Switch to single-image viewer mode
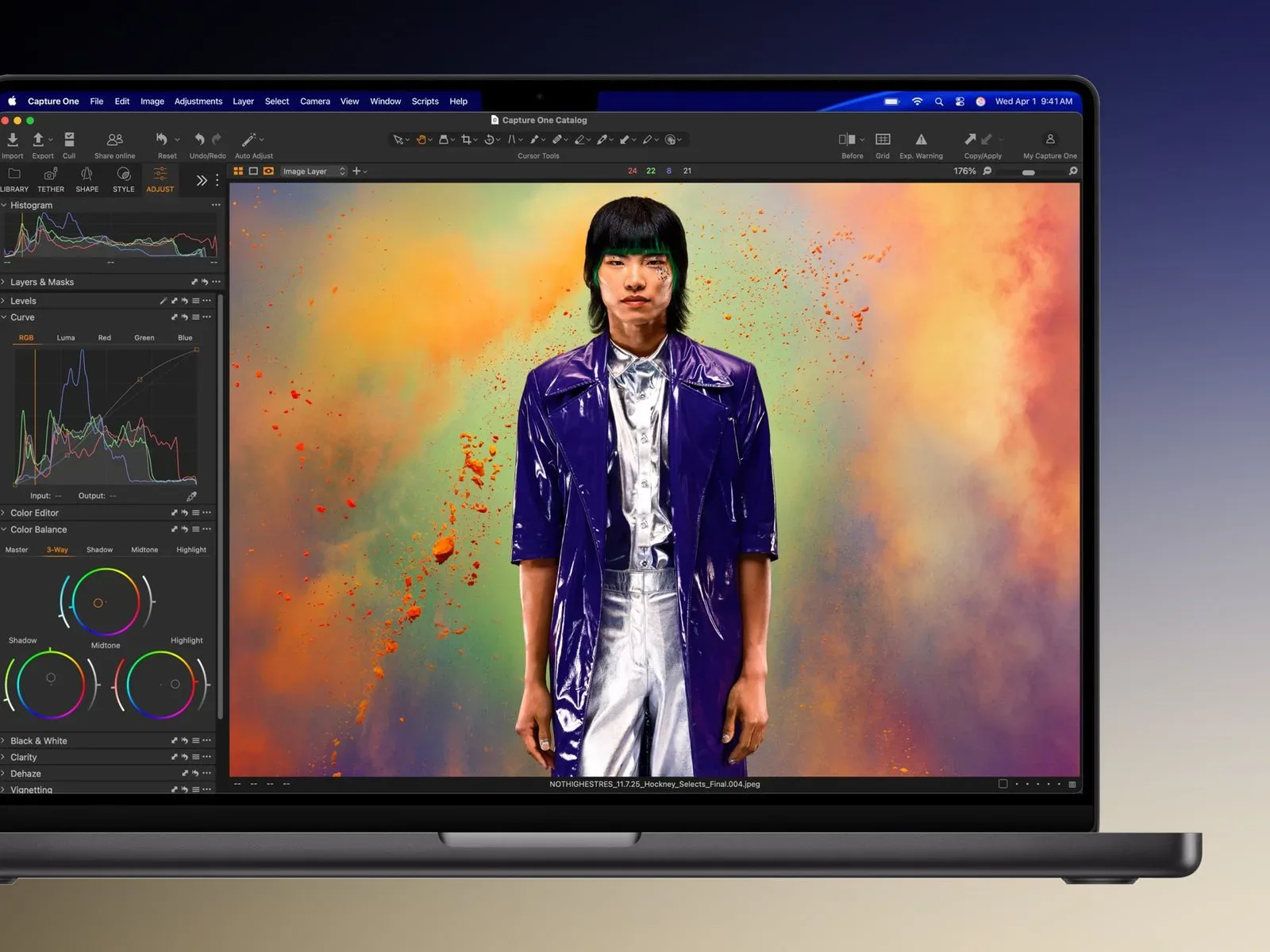The height and width of the screenshot is (952, 1270). tap(253, 171)
